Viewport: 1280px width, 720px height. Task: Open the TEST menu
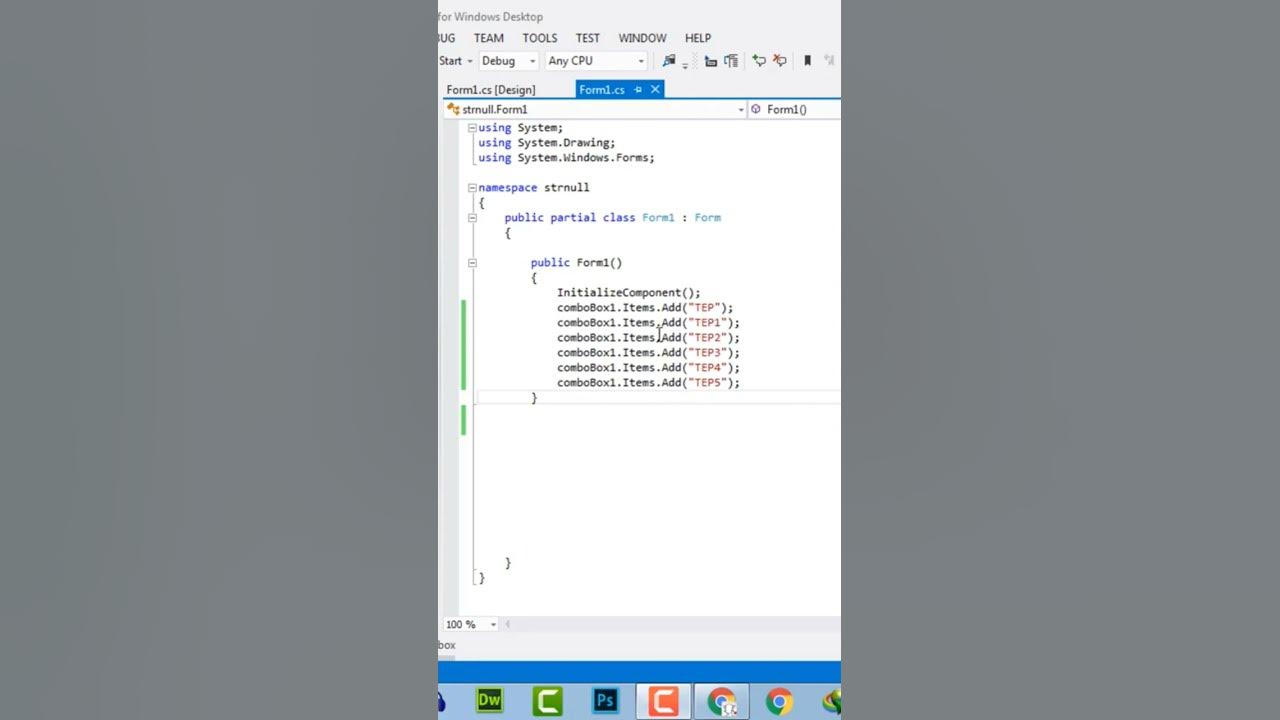click(x=588, y=38)
